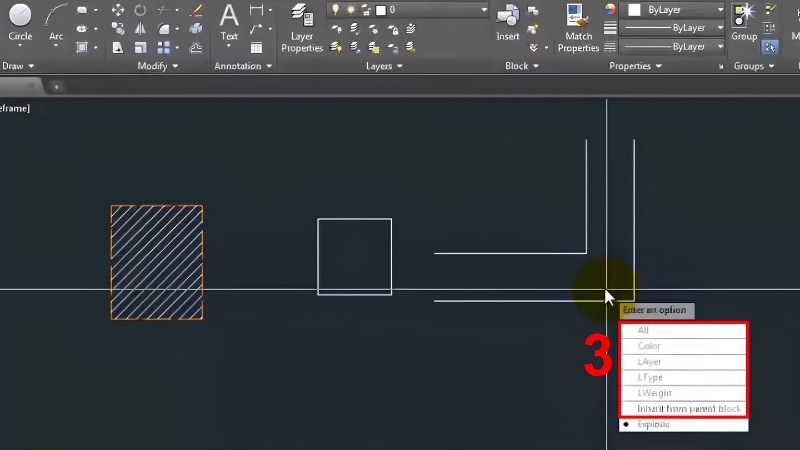
Task: Select the Linear Dimension tool
Action: [256, 10]
